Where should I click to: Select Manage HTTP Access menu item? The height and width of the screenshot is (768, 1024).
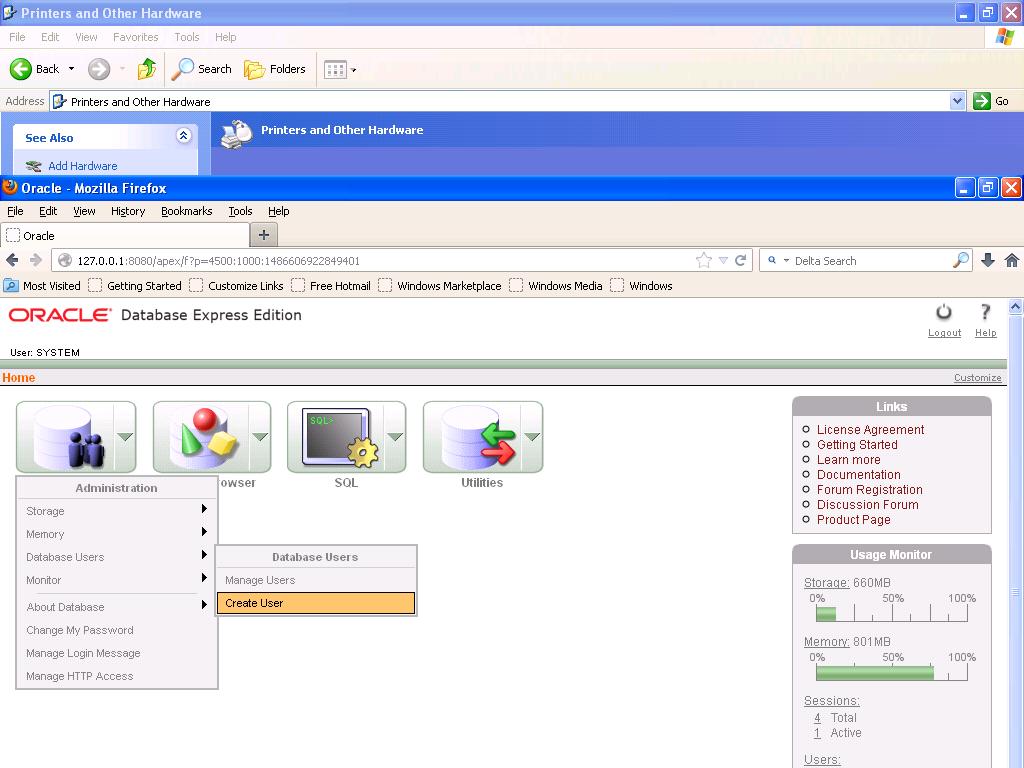point(80,676)
